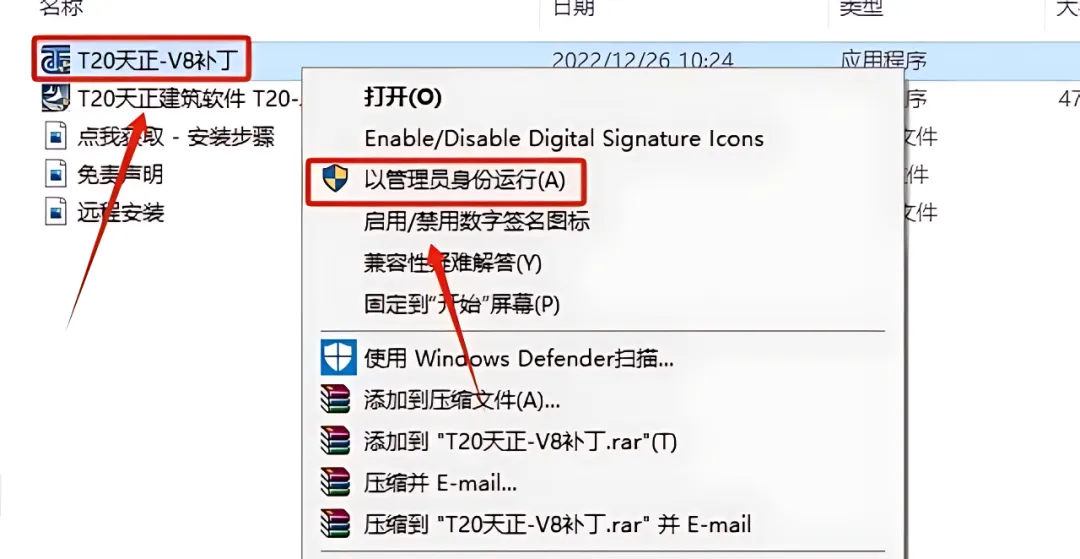The width and height of the screenshot is (1080, 559).
Task: Click the Windows Defender shield icon
Action: (x=338, y=357)
